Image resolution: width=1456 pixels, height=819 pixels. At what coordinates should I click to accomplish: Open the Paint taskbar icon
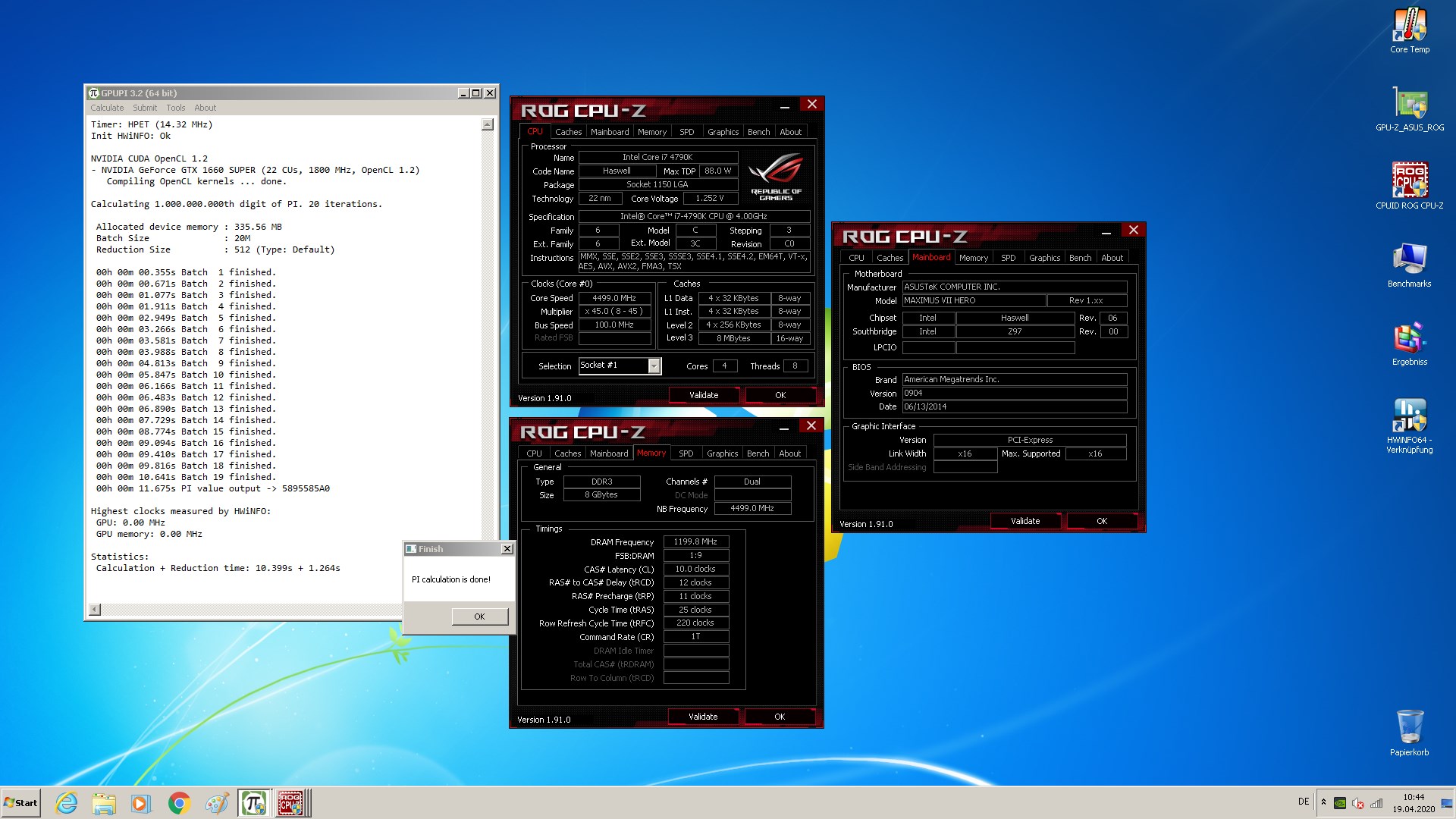click(x=216, y=803)
